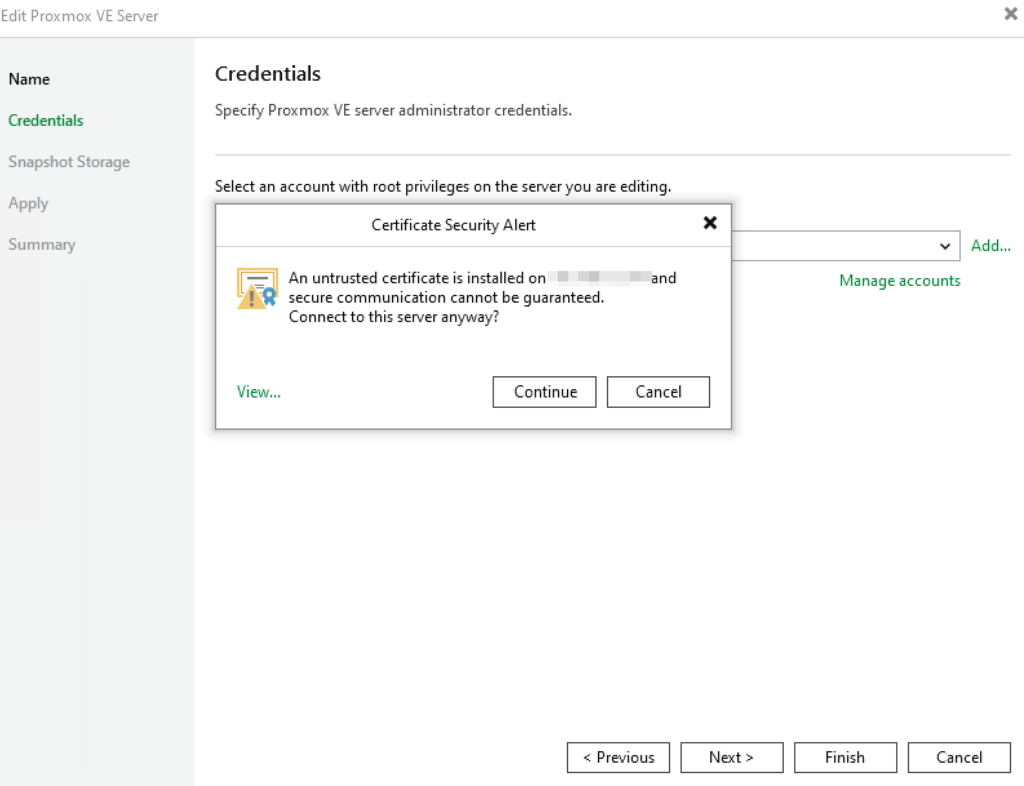
Task: Click the Certificate Security Alert title bar
Action: point(453,225)
